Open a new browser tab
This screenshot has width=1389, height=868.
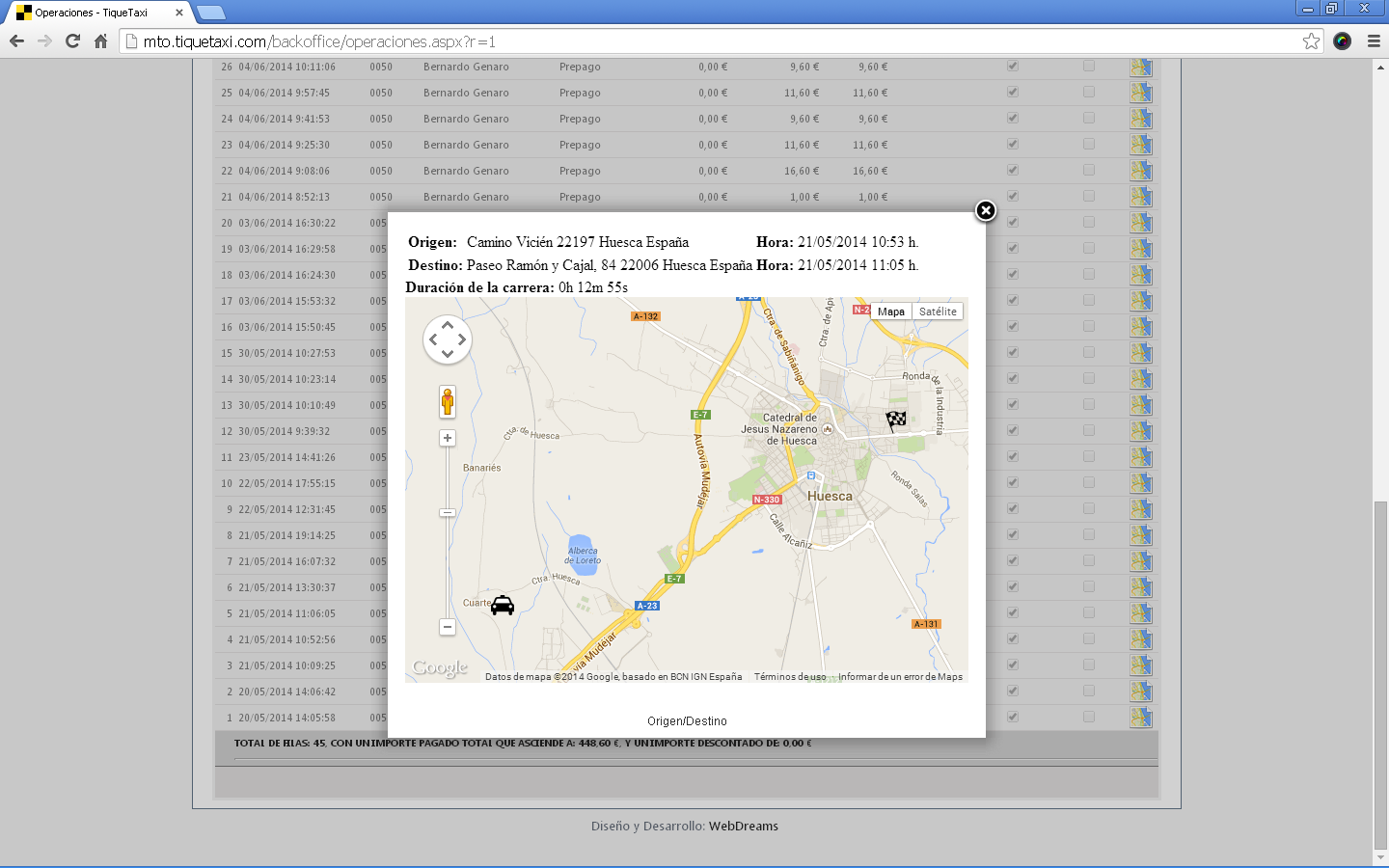click(210, 13)
